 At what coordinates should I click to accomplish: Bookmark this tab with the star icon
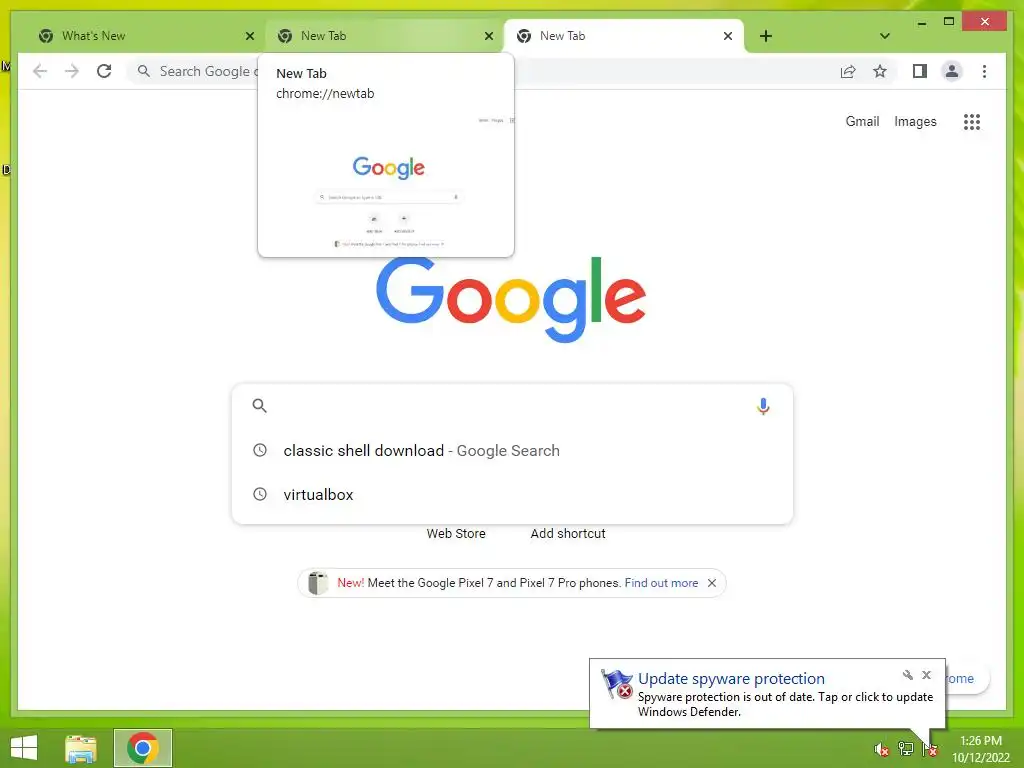click(880, 71)
